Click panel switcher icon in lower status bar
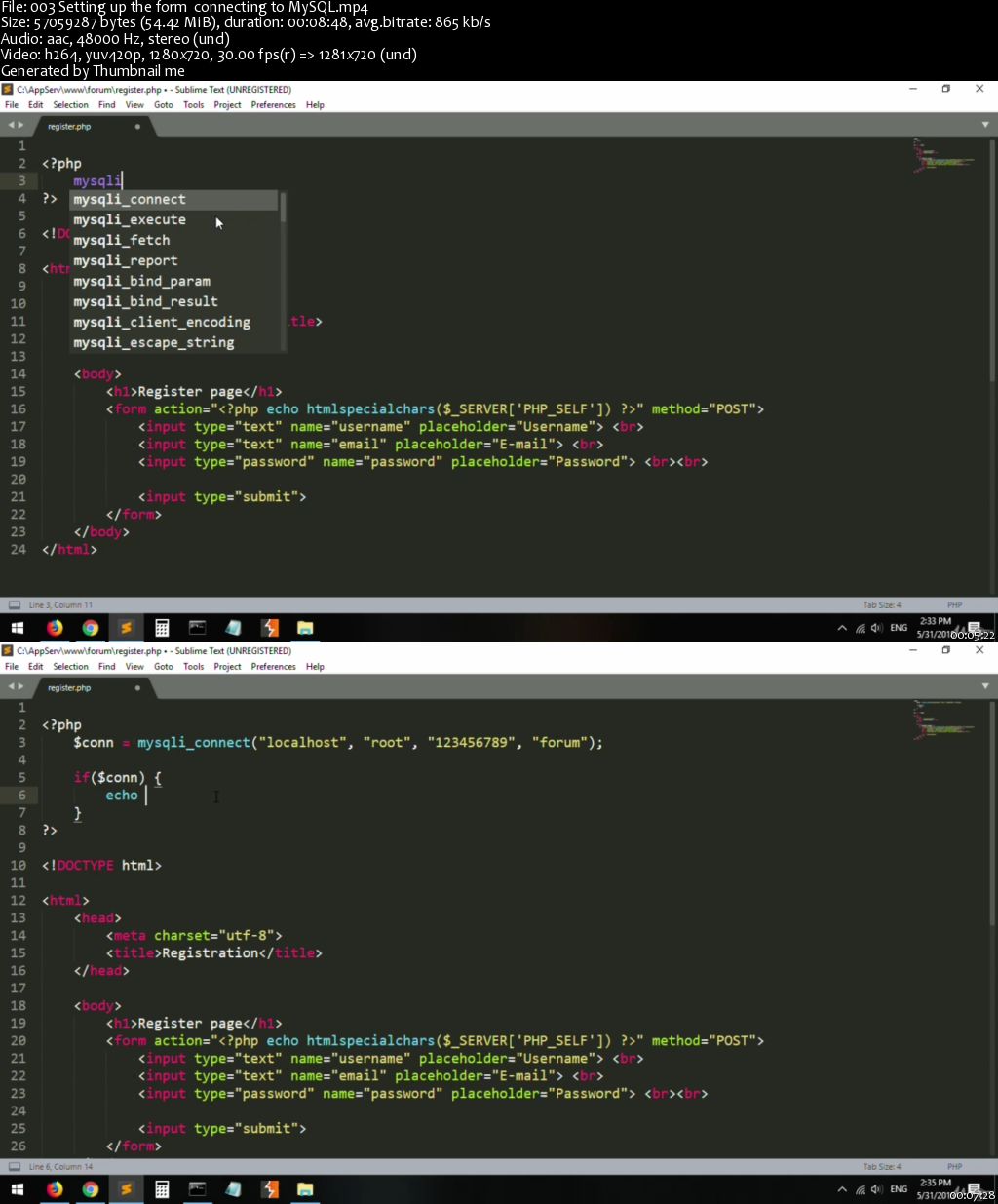Screen dimensions: 998x1204 pyautogui.click(x=14, y=1167)
